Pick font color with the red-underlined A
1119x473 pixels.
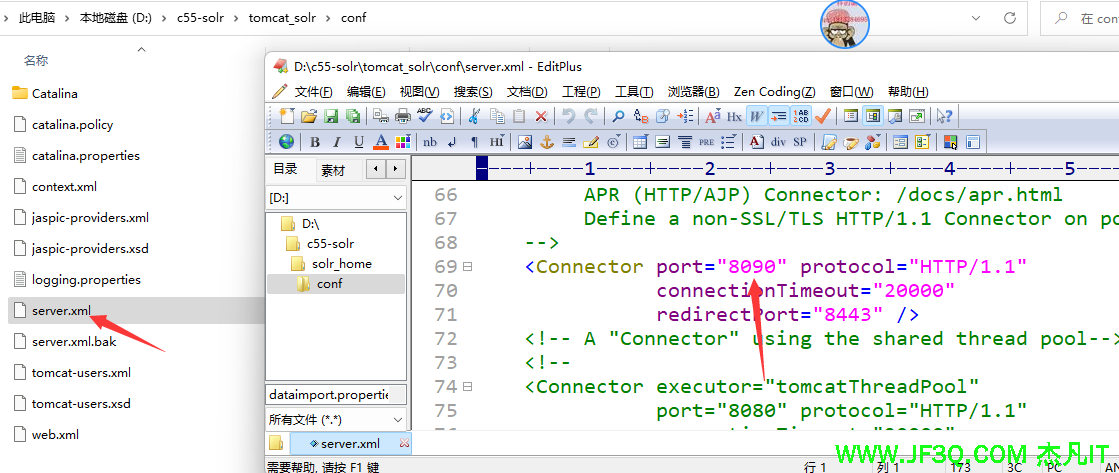[380, 142]
